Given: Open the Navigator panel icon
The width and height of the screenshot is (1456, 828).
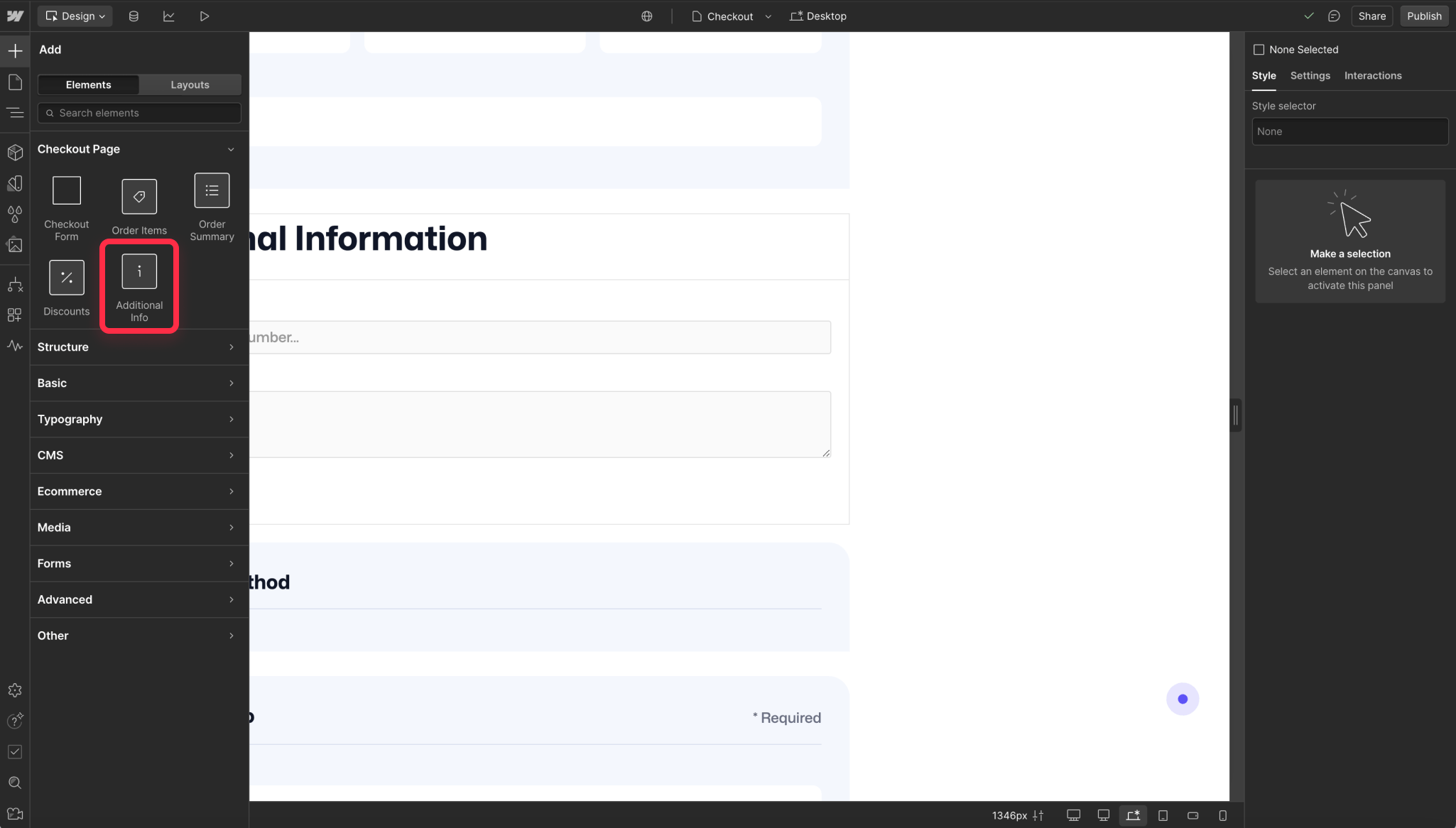Looking at the screenshot, I should 15,112.
